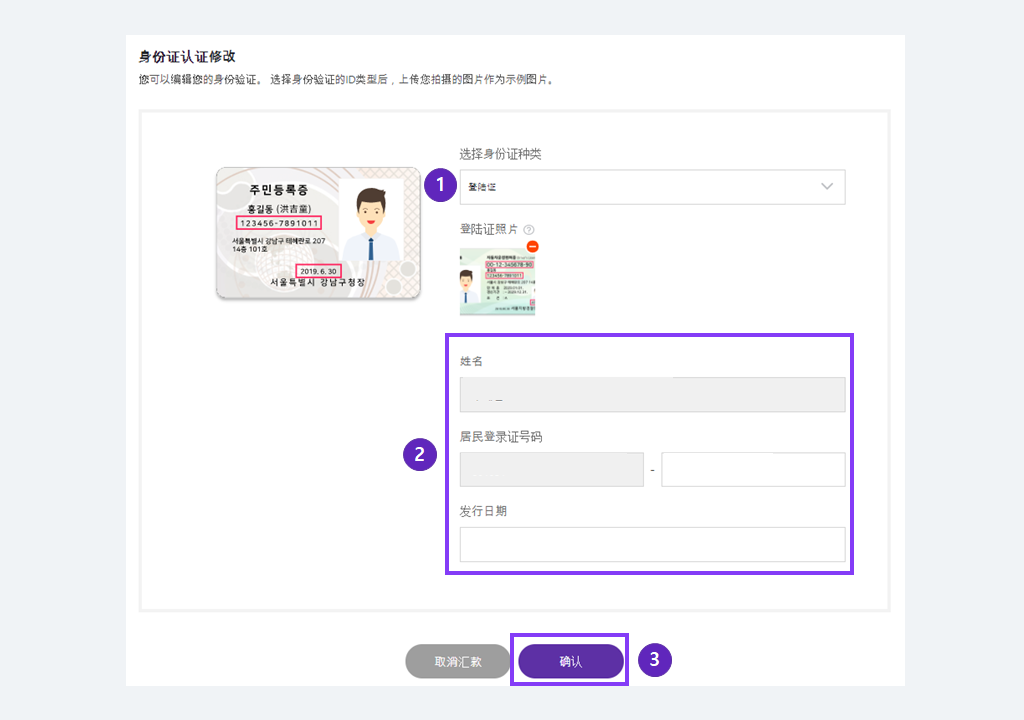The image size is (1024, 720).
Task: Click the sample Korean ID card image
Action: (x=318, y=233)
